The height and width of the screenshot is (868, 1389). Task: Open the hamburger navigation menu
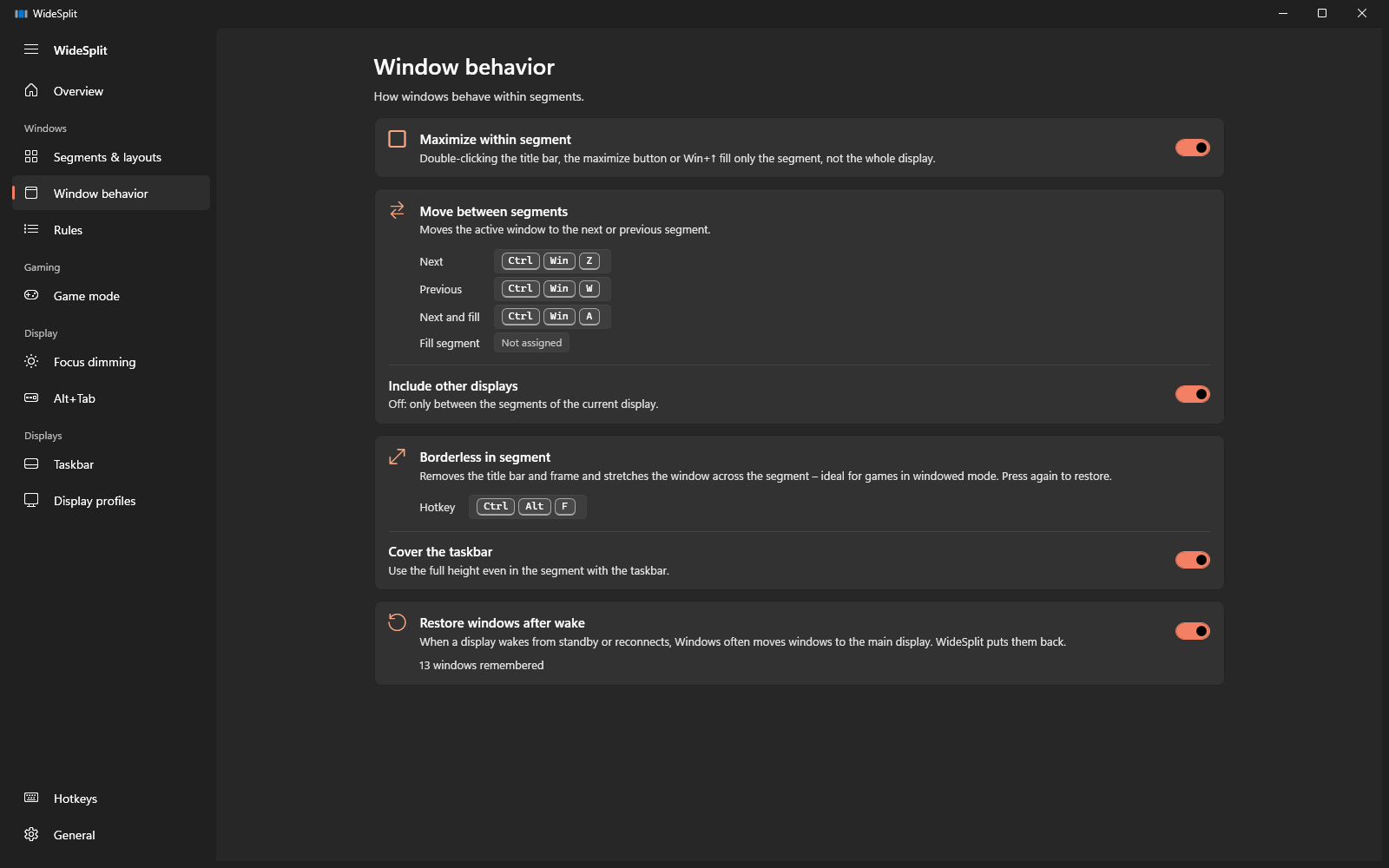[31, 49]
